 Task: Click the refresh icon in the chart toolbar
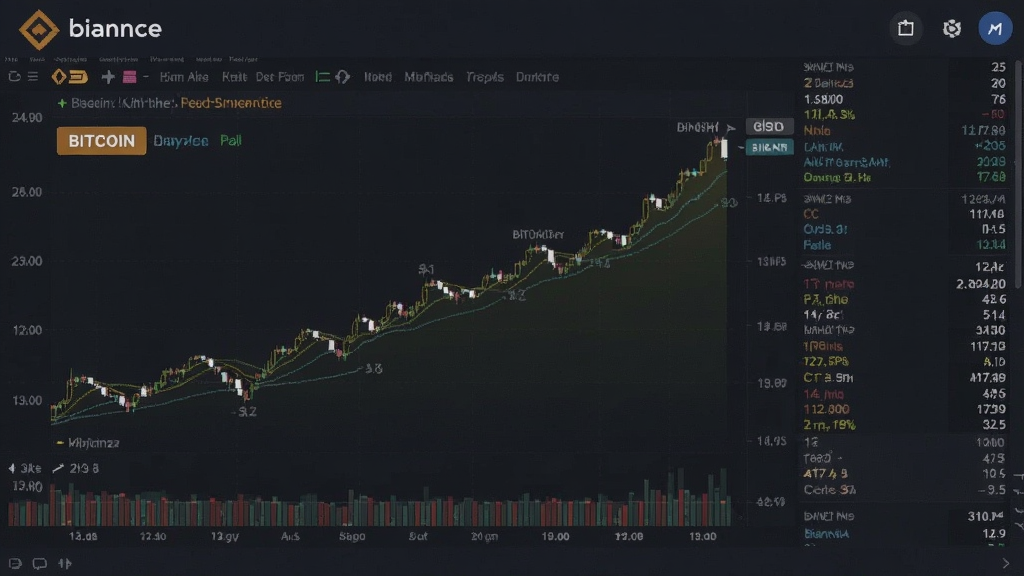(14, 76)
